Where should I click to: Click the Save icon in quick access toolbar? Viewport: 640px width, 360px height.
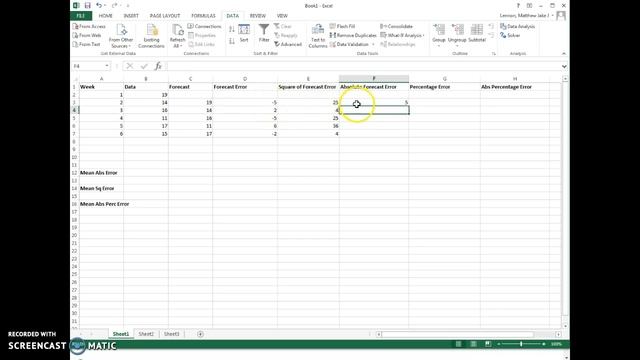coord(87,6)
